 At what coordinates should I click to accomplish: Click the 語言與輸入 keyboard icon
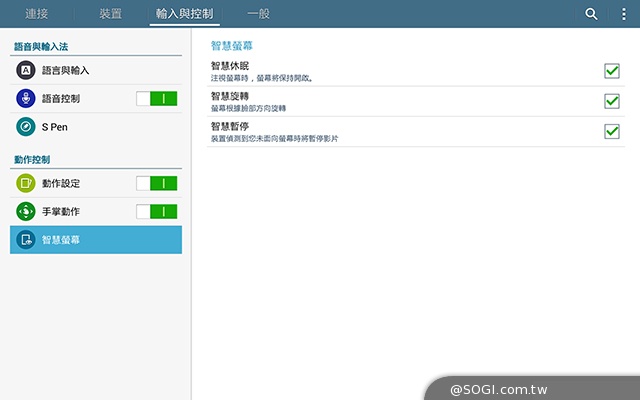[26, 70]
